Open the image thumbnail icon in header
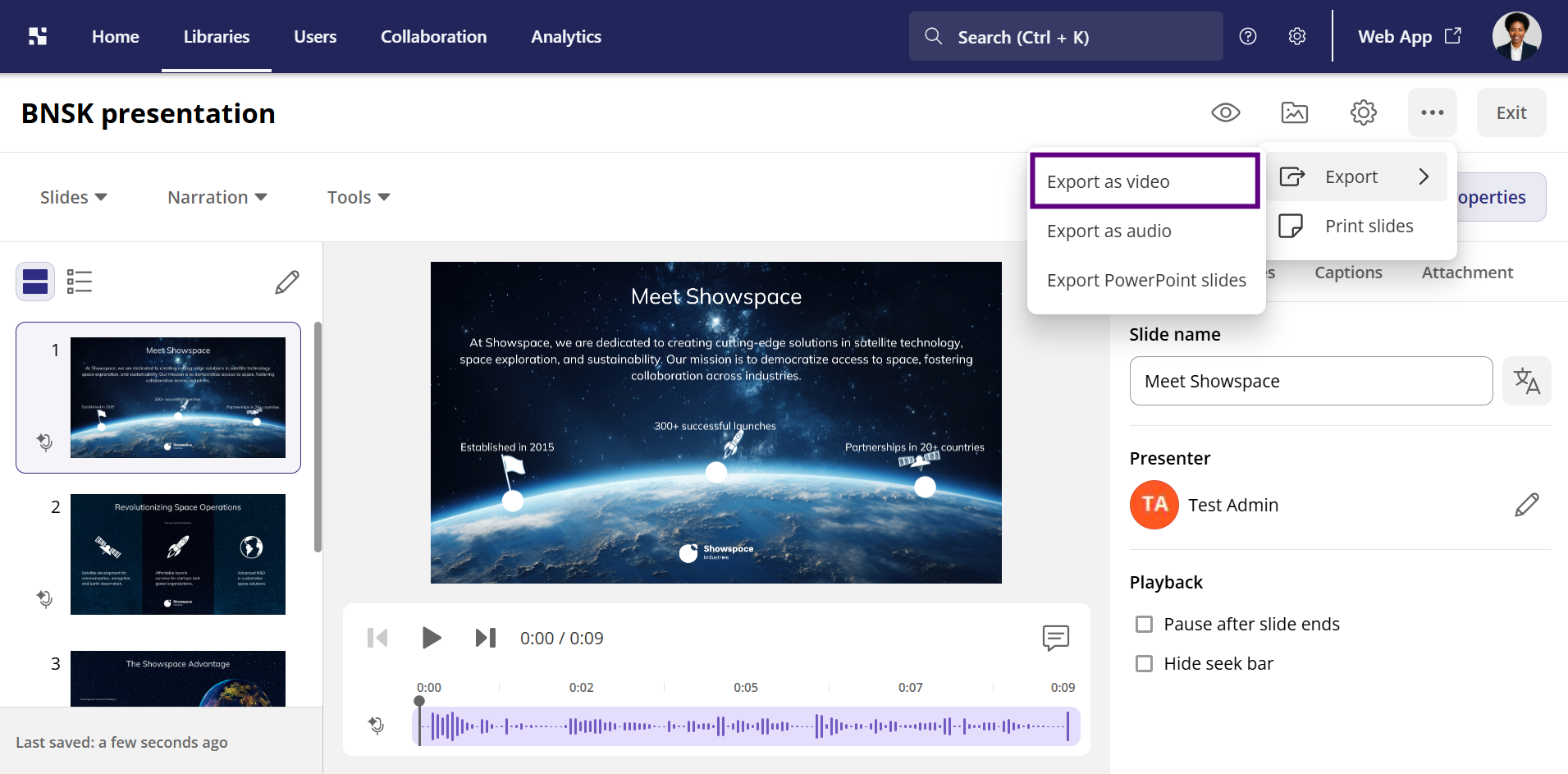 point(1295,112)
